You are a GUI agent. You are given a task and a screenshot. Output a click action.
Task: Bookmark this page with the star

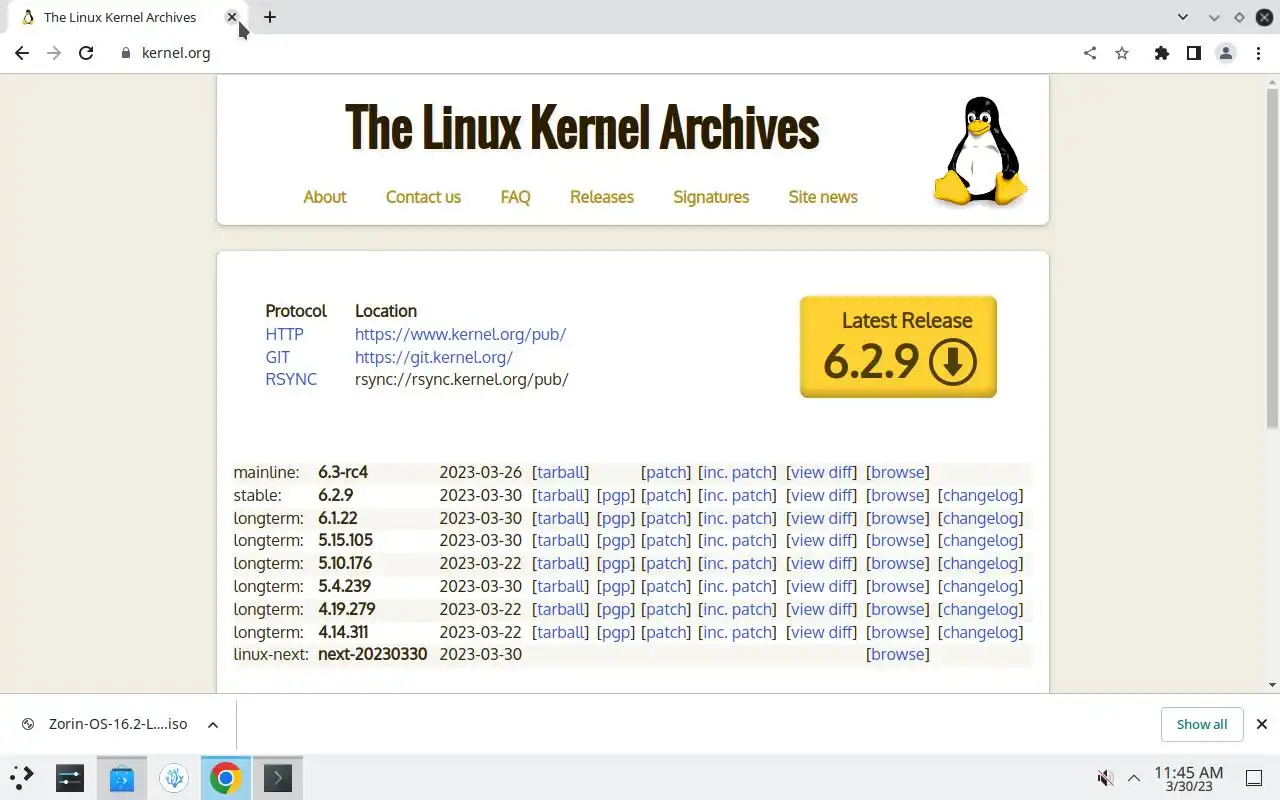1122,53
